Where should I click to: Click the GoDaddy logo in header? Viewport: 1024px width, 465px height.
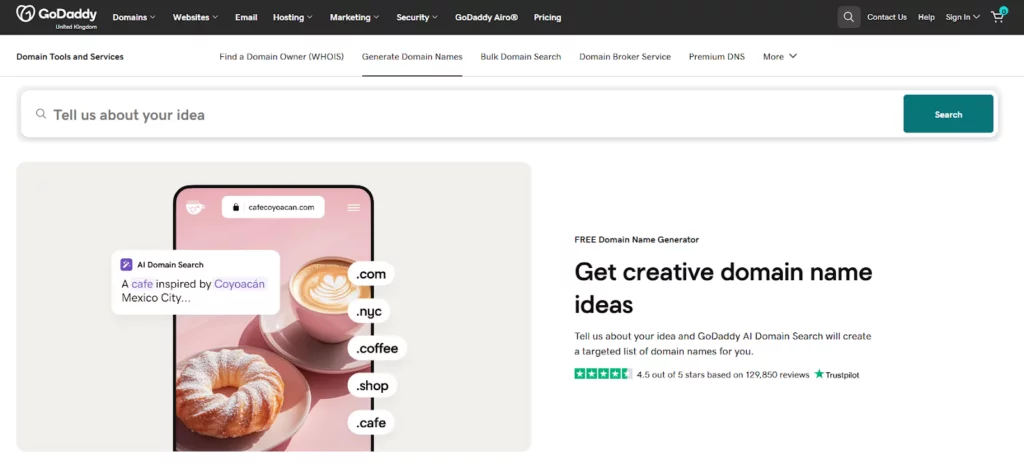tap(56, 17)
